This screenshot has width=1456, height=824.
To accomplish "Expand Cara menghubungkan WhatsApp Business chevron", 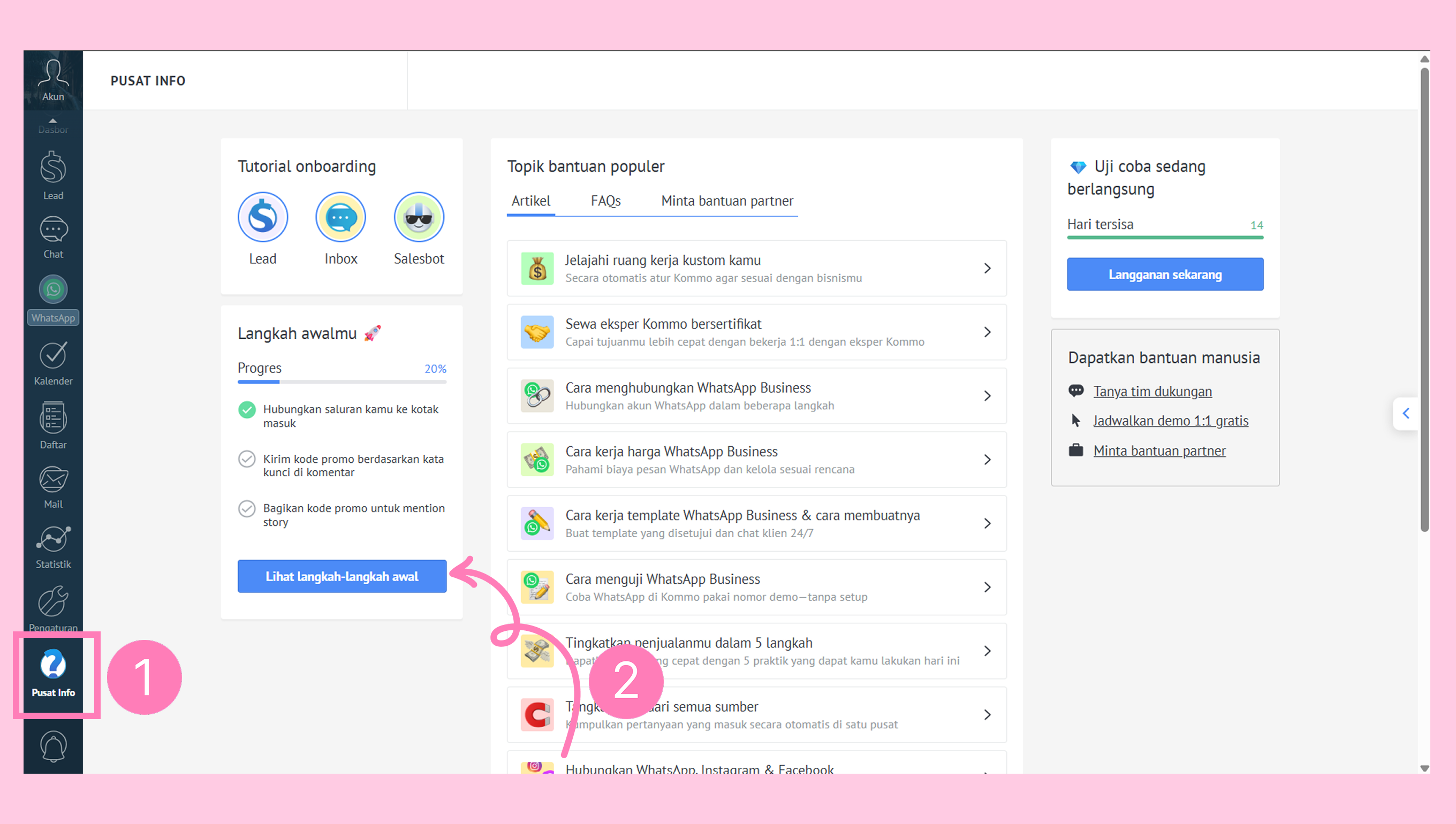I will tap(987, 396).
